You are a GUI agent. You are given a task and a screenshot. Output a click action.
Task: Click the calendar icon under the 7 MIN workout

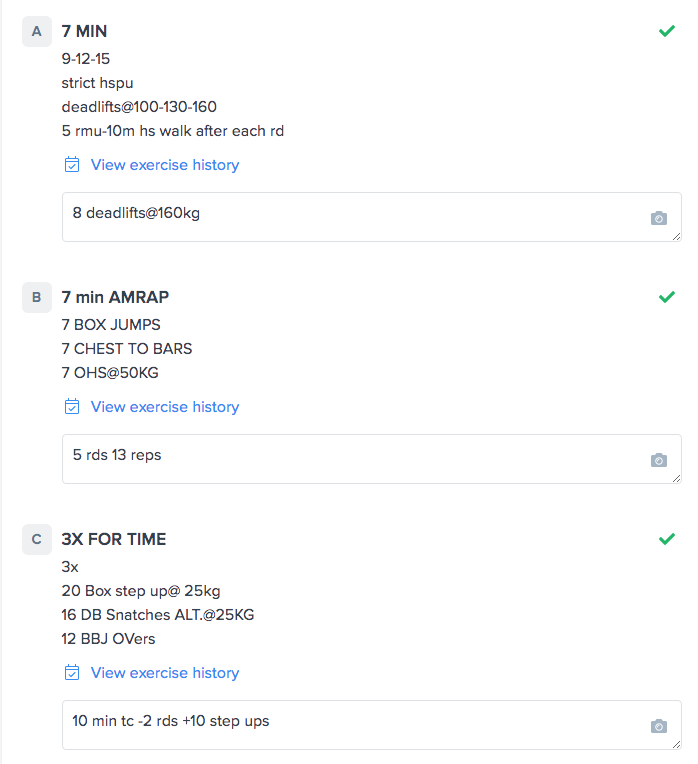coord(72,165)
